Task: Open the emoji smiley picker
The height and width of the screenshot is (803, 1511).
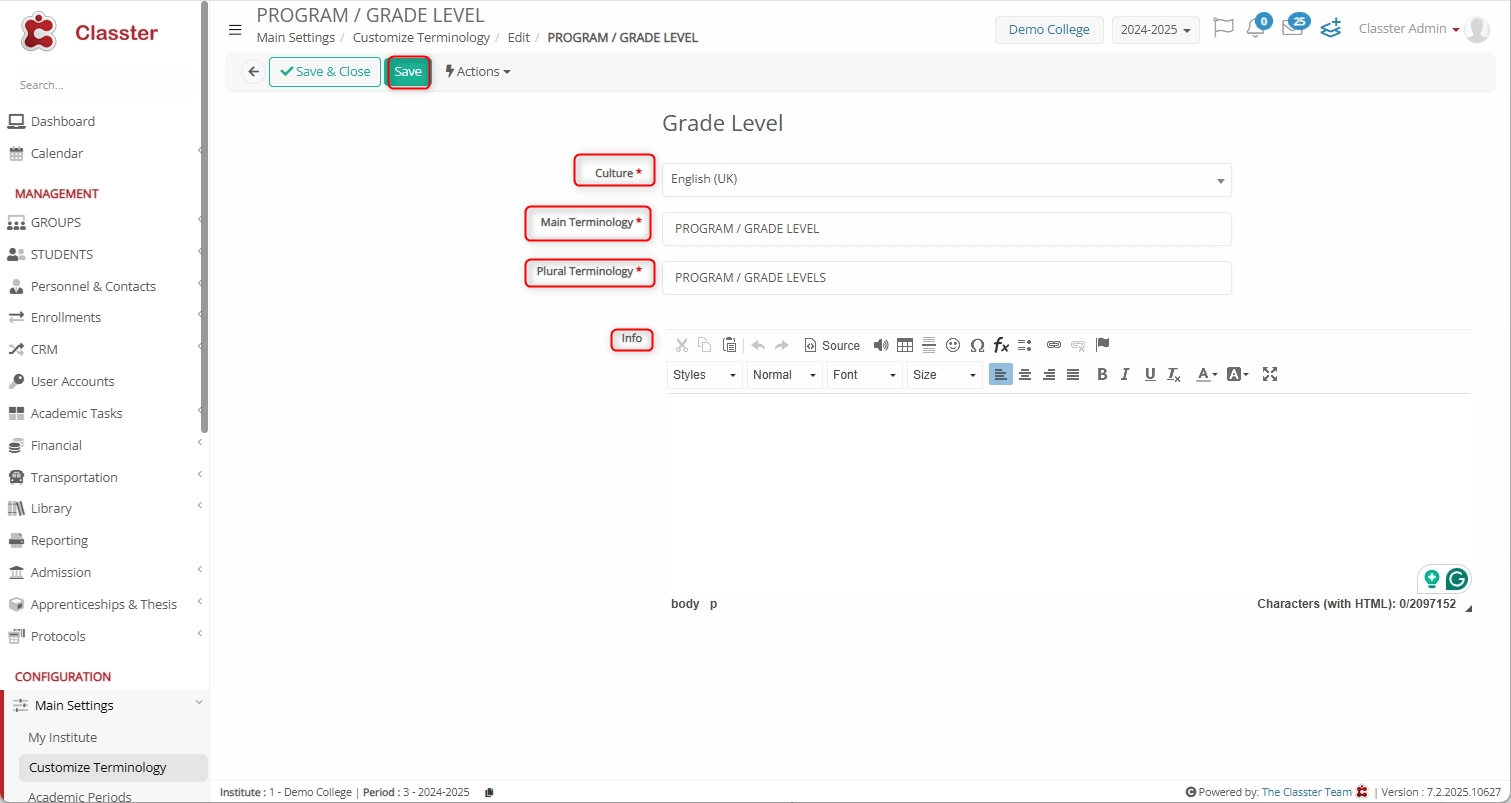Action: click(953, 345)
